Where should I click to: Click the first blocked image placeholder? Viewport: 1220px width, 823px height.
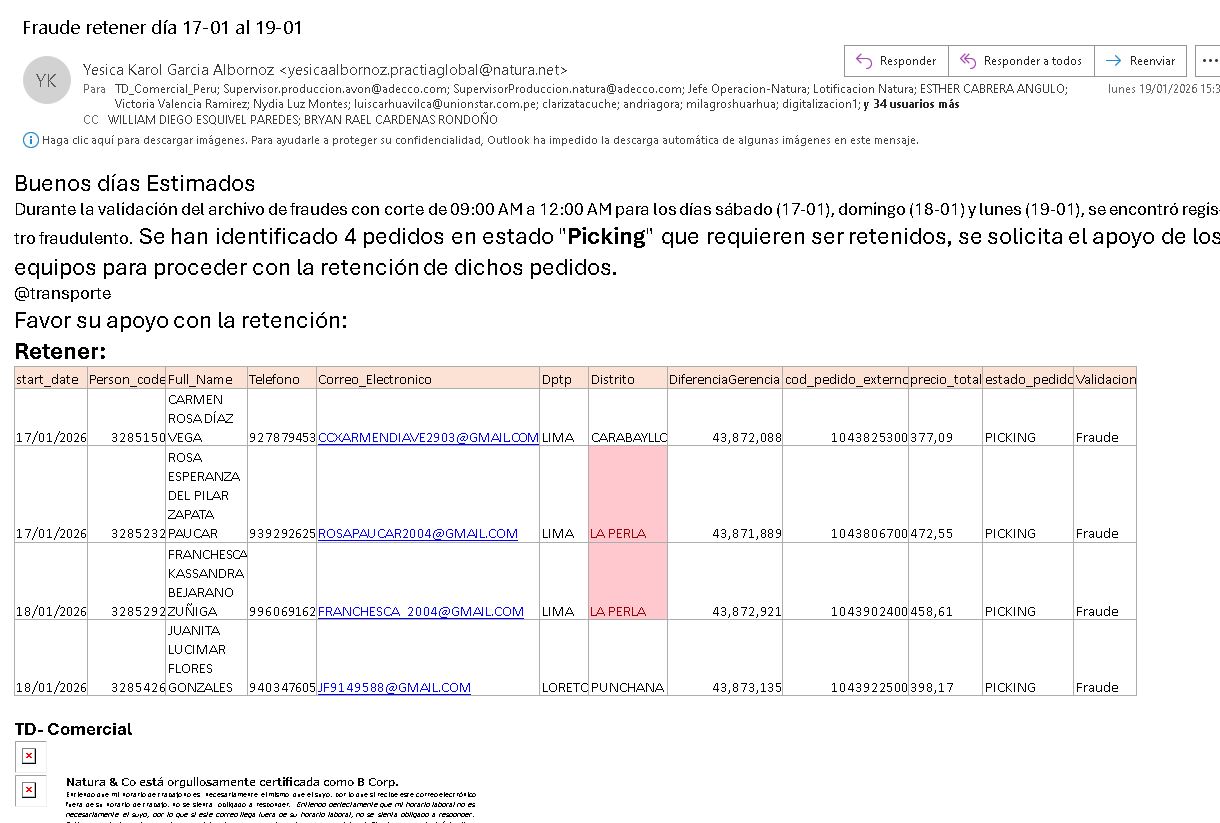click(29, 756)
